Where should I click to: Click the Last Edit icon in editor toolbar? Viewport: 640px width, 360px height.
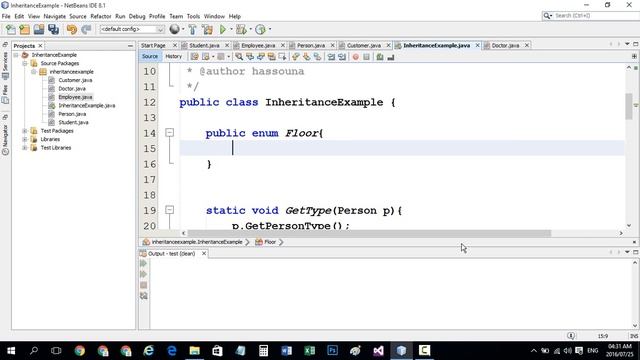pyautogui.click(x=195, y=57)
